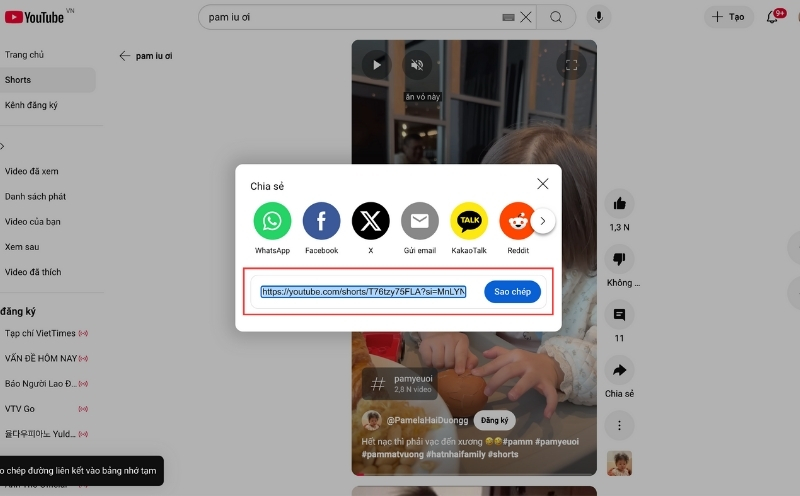Open VTV Go channel
This screenshot has height=496, width=800.
pos(20,409)
